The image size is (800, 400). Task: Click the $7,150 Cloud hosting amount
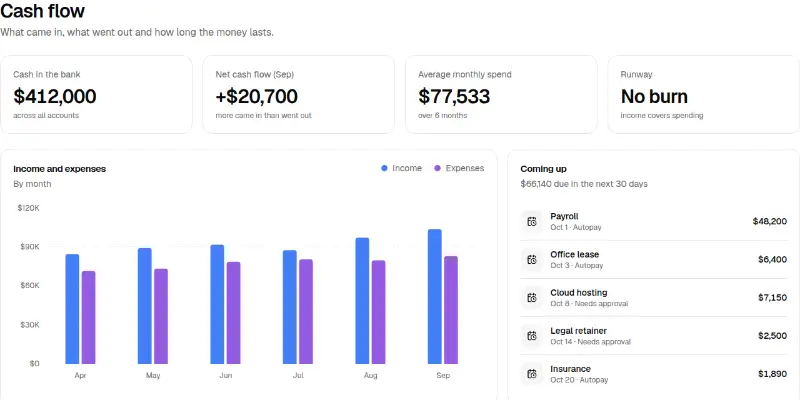pyautogui.click(x=772, y=297)
